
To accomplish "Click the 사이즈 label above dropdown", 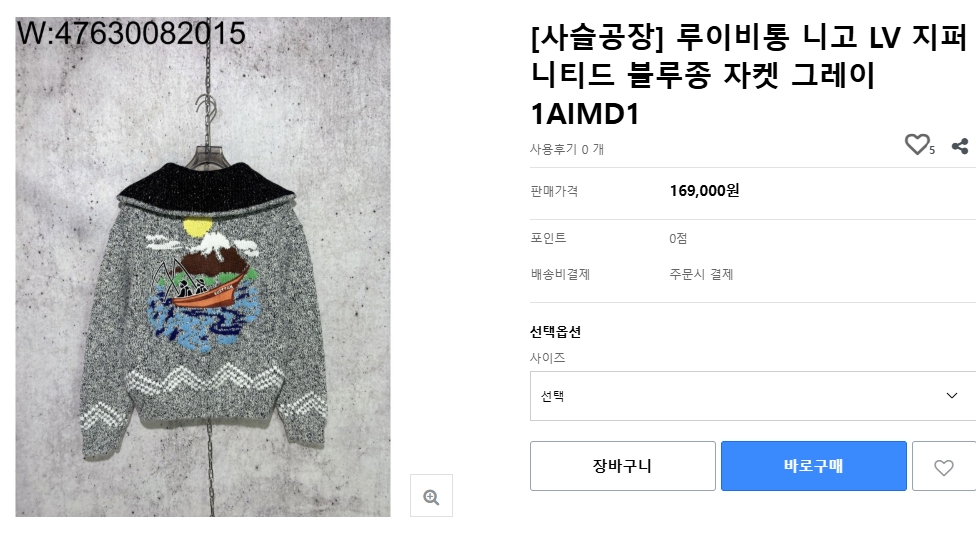I will click(547, 358).
